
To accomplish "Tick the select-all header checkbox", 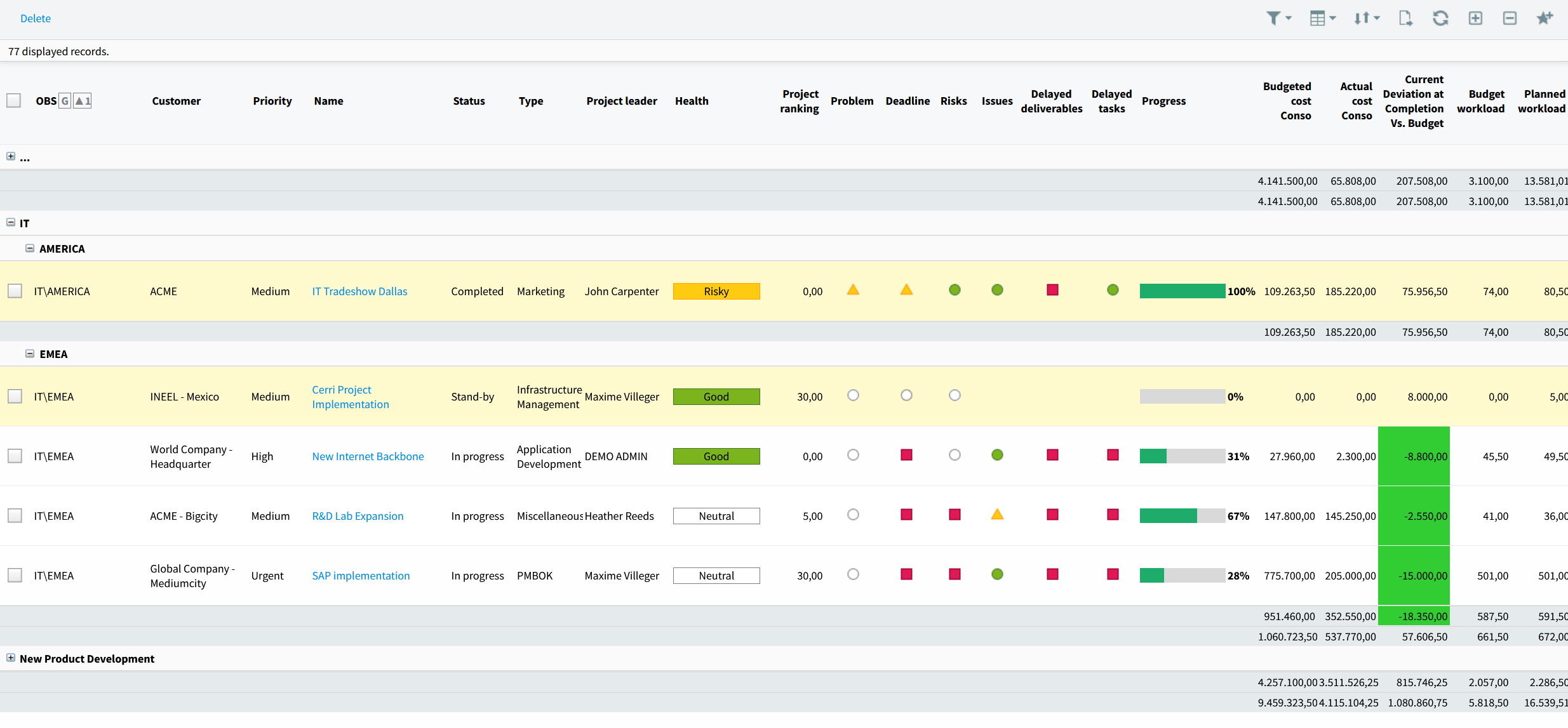I will click(14, 101).
